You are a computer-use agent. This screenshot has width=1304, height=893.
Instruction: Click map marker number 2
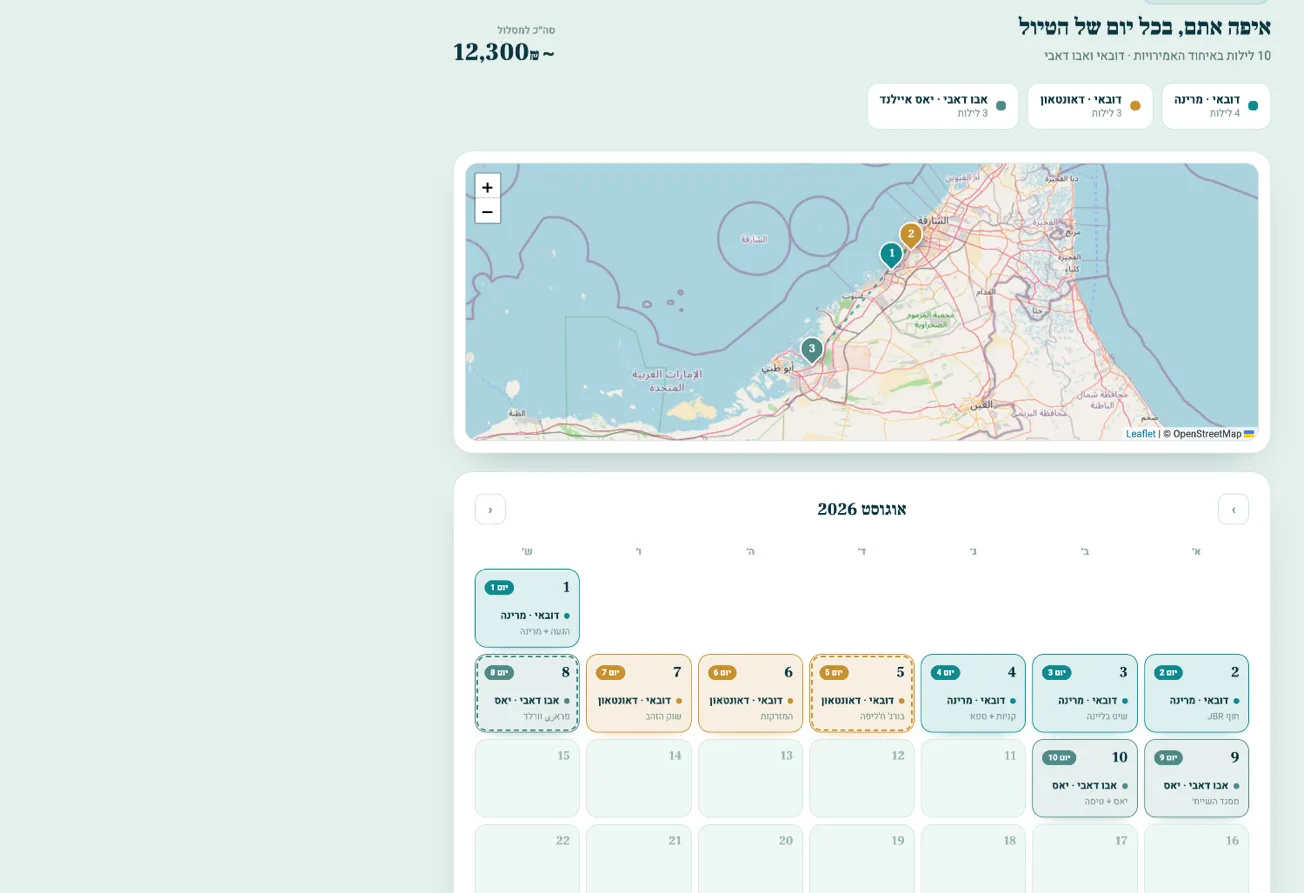(910, 235)
